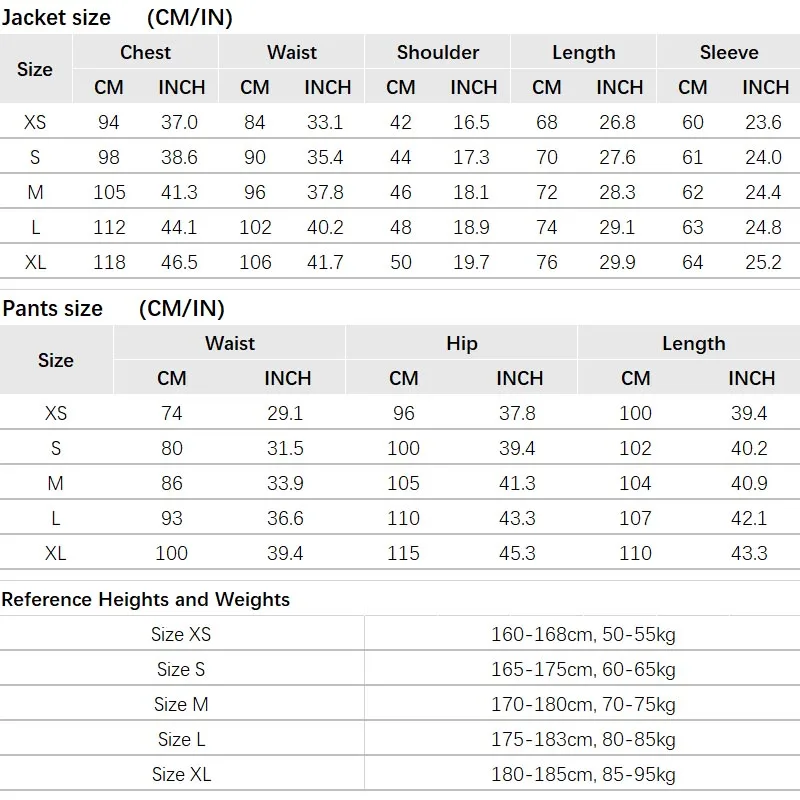The image size is (800, 800).
Task: Select the Shoulder column header
Action: pos(438,52)
